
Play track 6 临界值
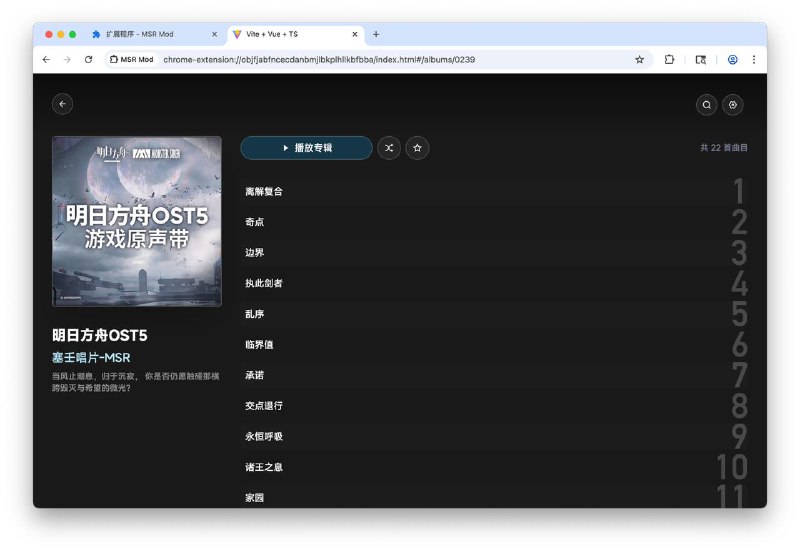[494, 344]
